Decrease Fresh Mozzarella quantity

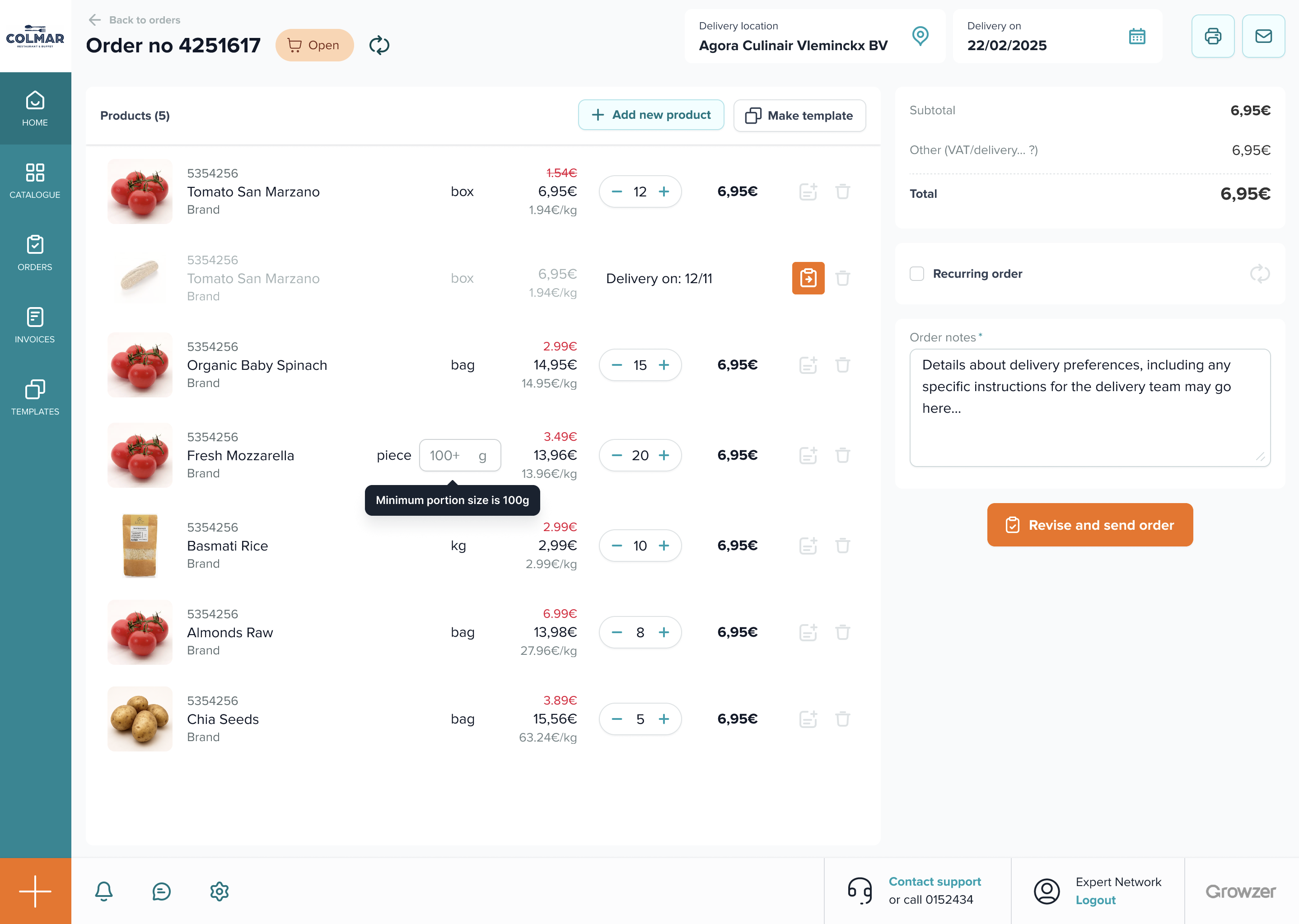pyautogui.click(x=617, y=455)
